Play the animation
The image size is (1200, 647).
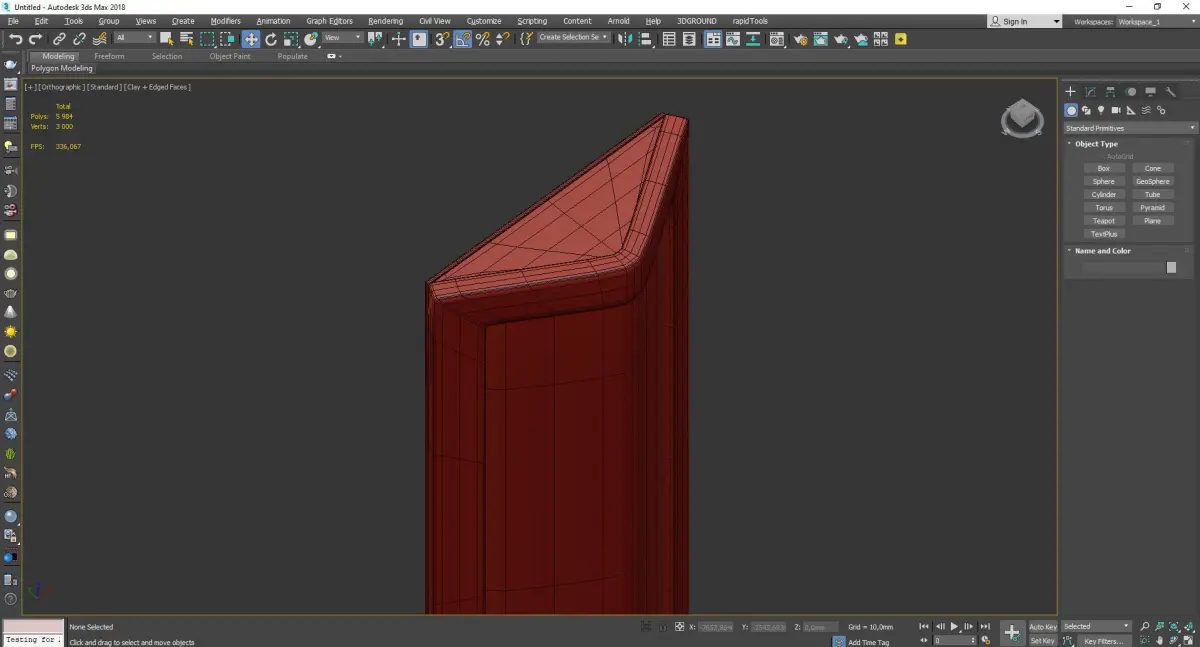[x=954, y=626]
